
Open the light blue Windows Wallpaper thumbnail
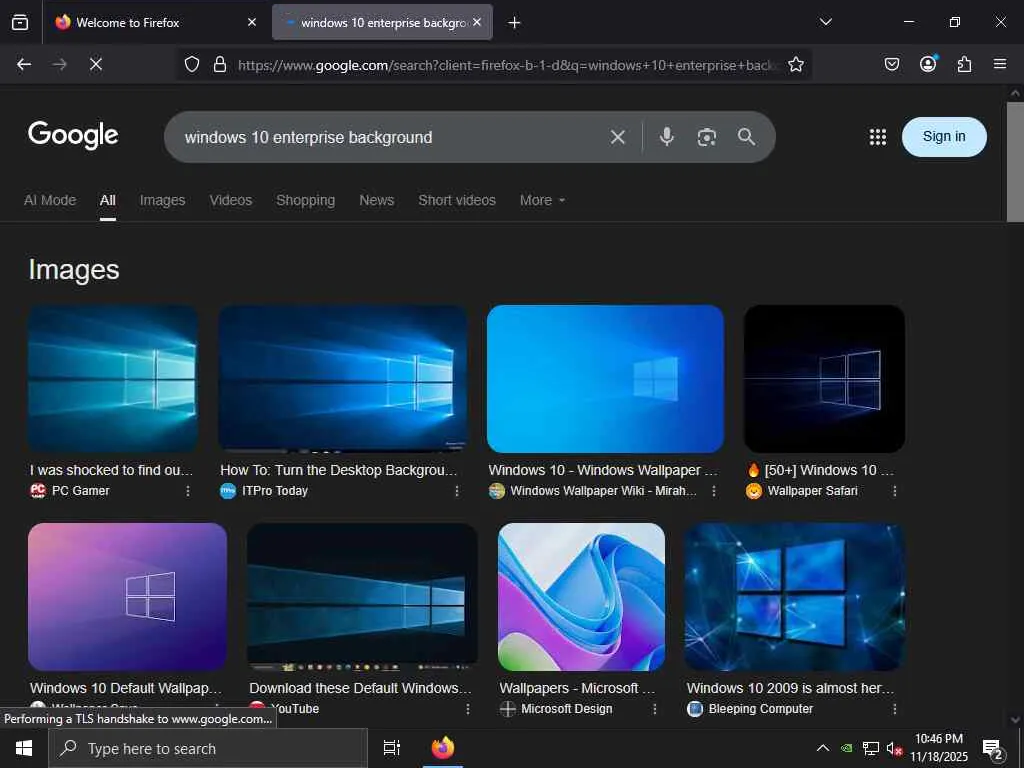(x=605, y=379)
